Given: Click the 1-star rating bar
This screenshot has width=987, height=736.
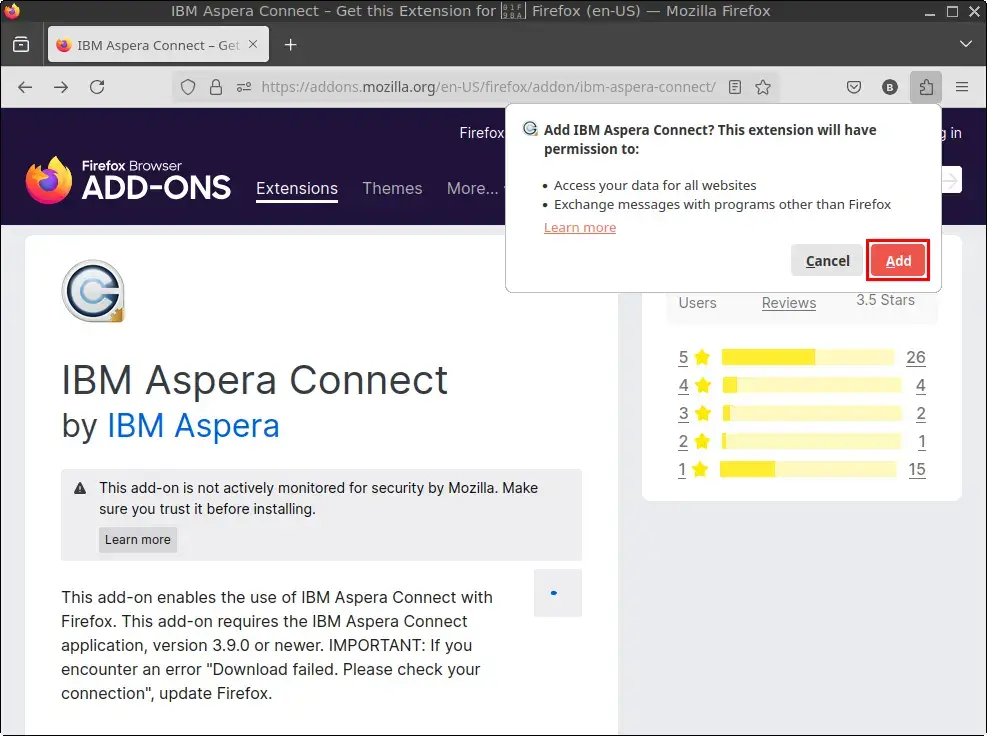Looking at the screenshot, I should (x=808, y=469).
